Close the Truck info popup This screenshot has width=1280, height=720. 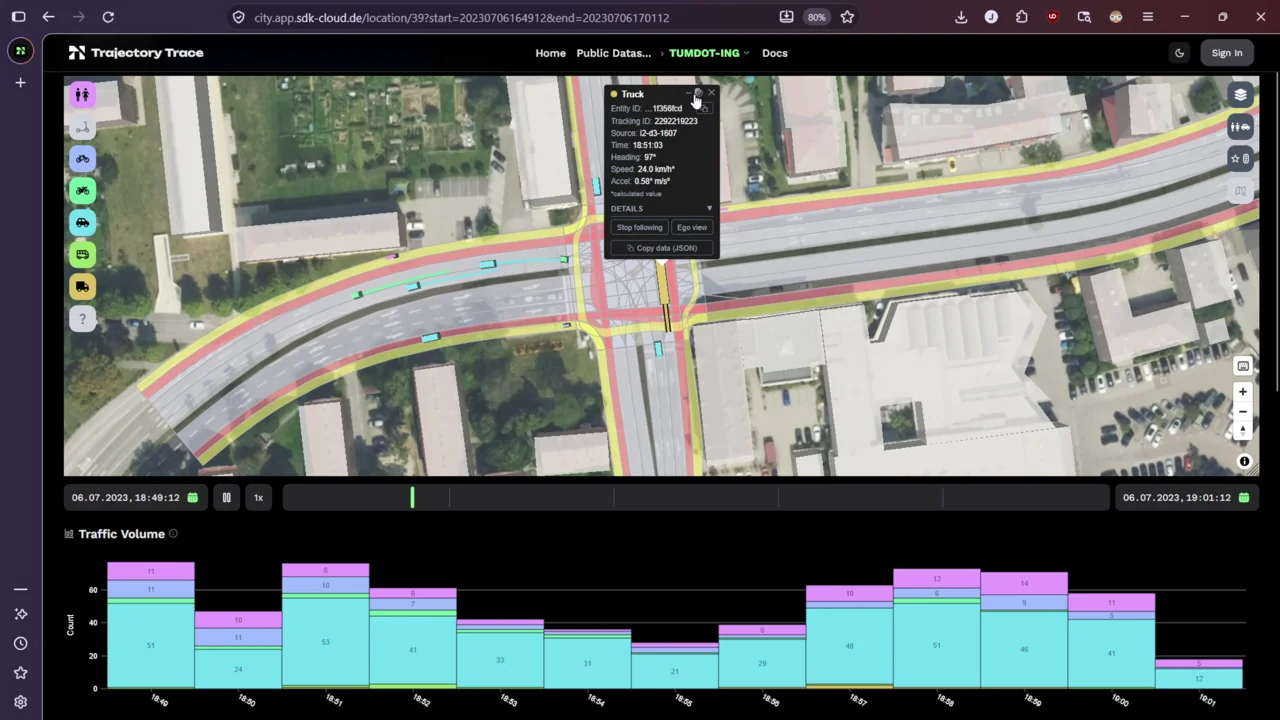point(711,94)
